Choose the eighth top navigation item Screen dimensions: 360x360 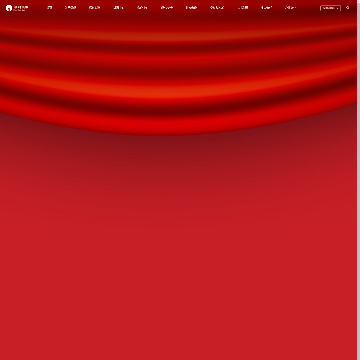[x=217, y=8]
